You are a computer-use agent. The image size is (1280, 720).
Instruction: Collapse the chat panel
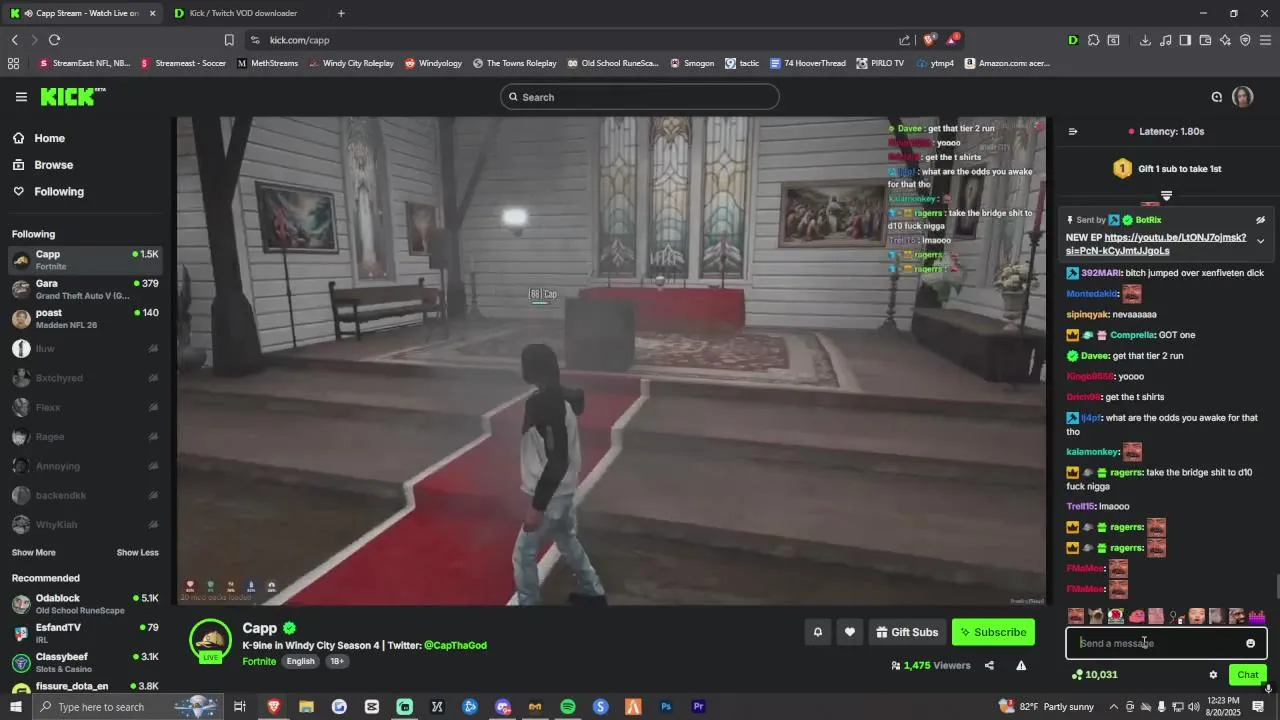coord(1073,131)
